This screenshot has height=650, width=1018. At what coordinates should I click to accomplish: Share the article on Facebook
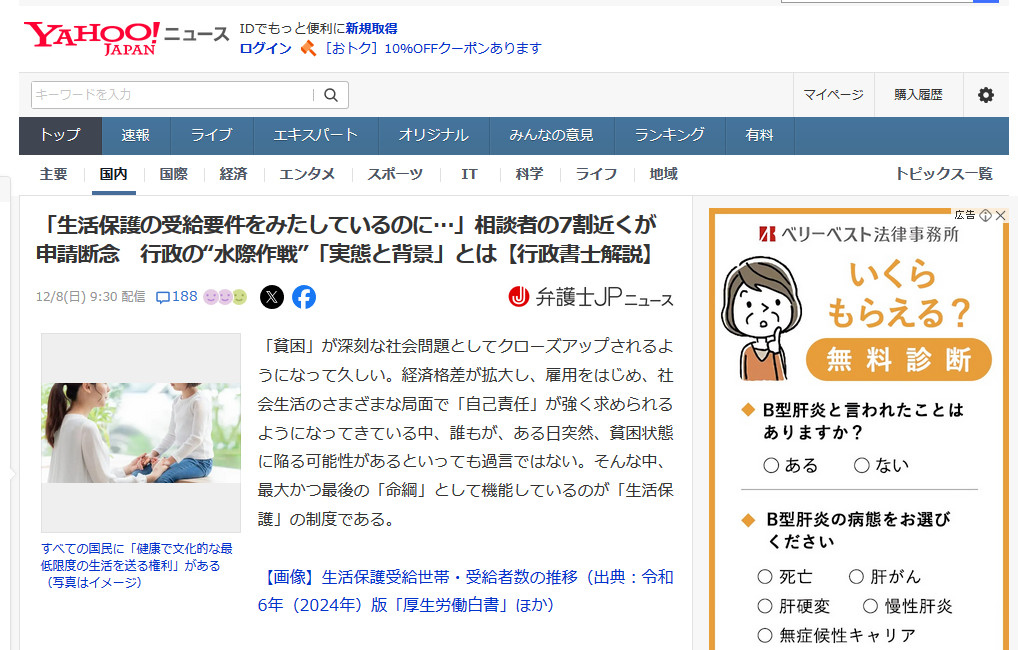pyautogui.click(x=304, y=297)
